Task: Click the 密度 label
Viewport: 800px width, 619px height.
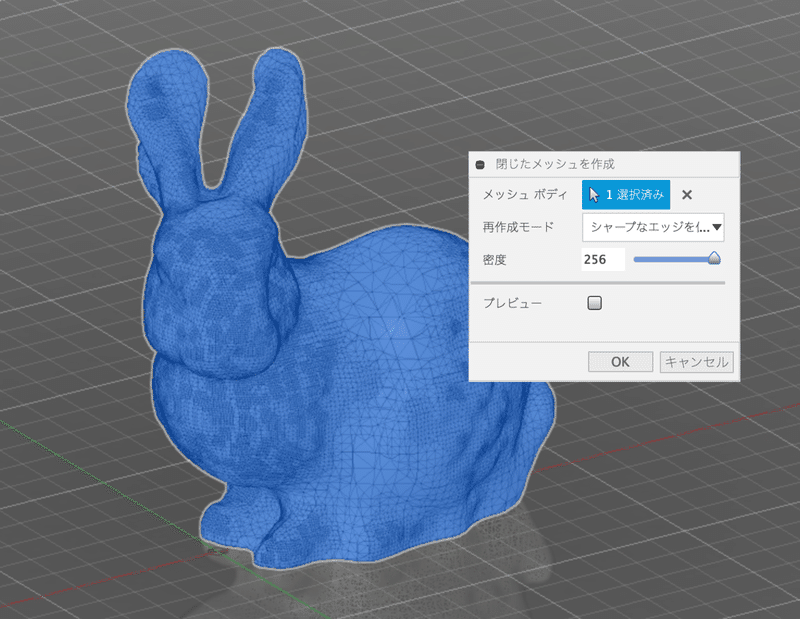Action: point(494,260)
